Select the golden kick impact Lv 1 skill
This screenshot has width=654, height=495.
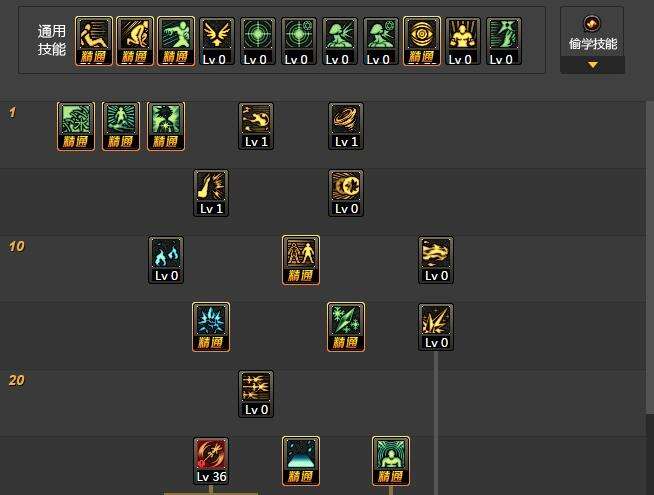(211, 193)
